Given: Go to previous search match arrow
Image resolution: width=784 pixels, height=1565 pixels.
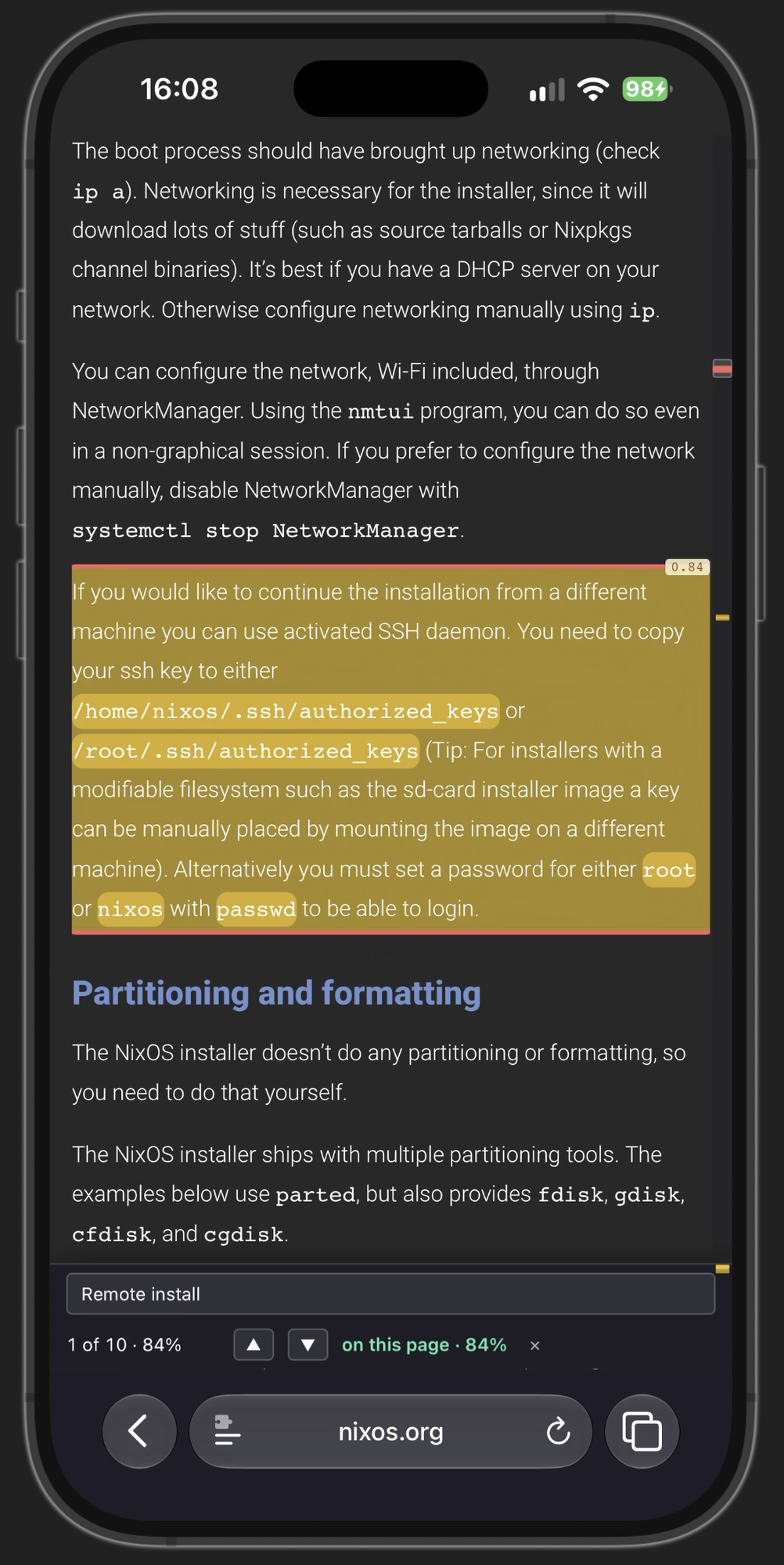Looking at the screenshot, I should 254,1345.
